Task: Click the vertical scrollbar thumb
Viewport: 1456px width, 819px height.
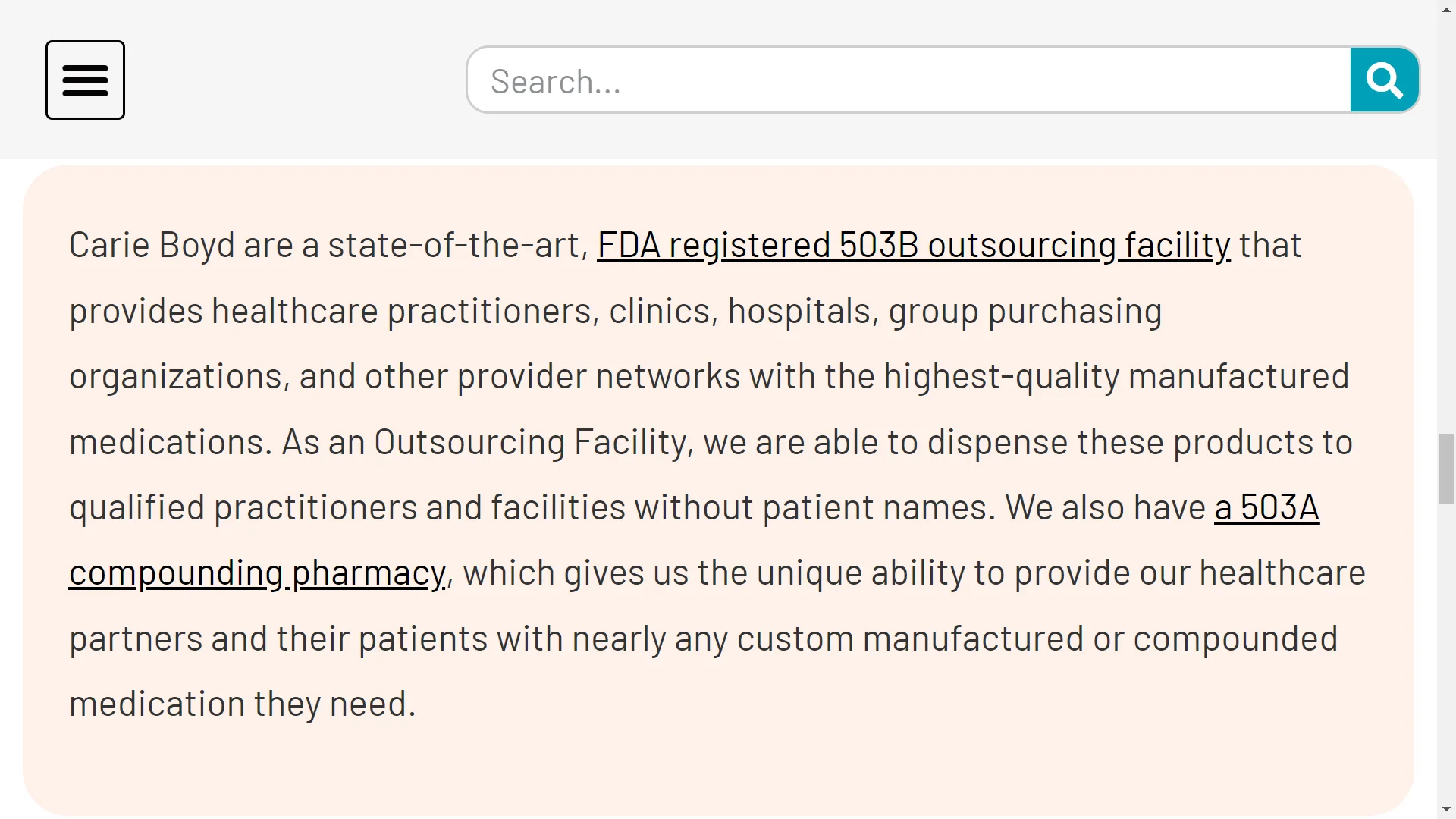Action: 1446,468
